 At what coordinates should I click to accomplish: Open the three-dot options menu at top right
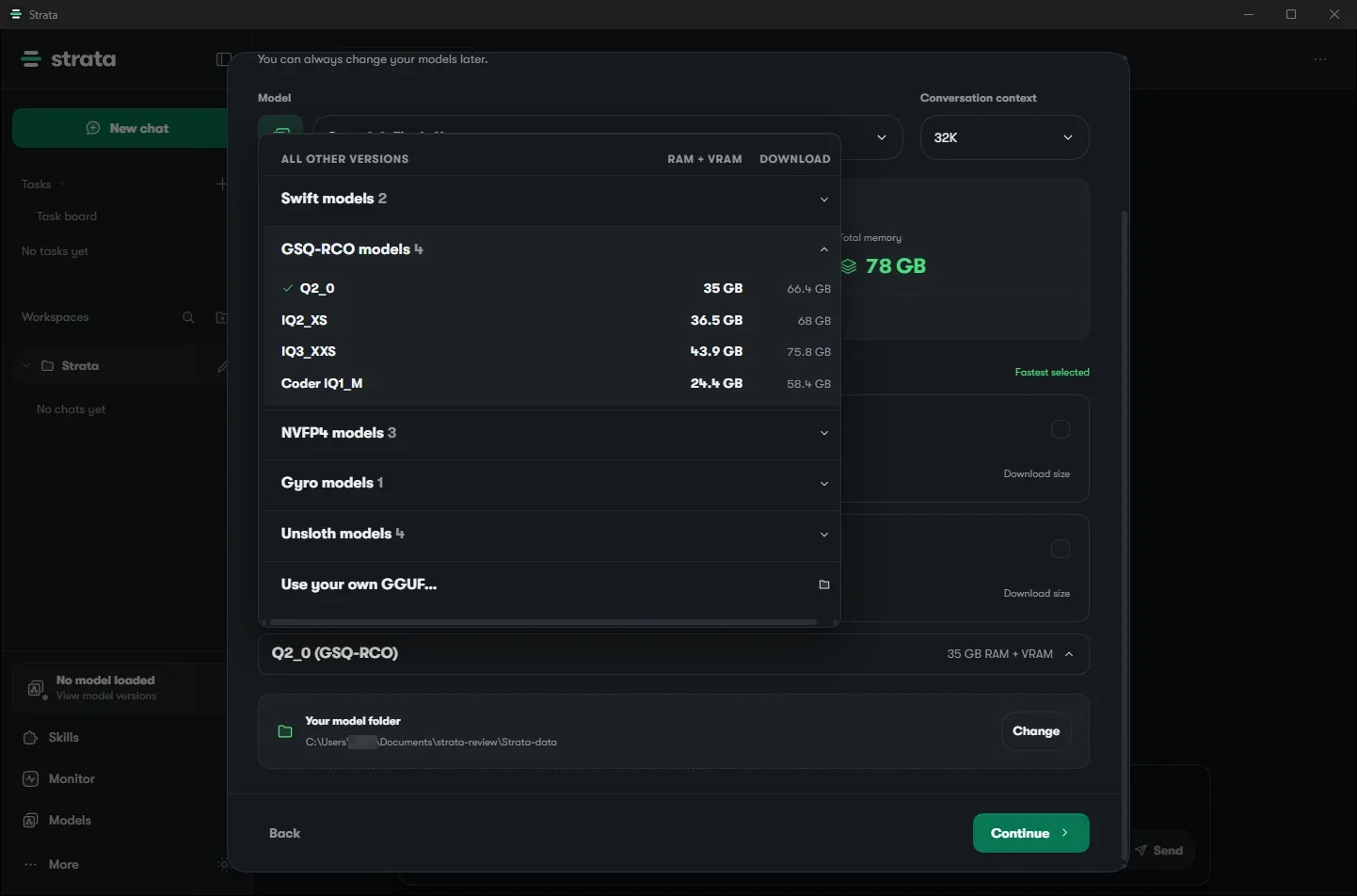pos(1320,59)
